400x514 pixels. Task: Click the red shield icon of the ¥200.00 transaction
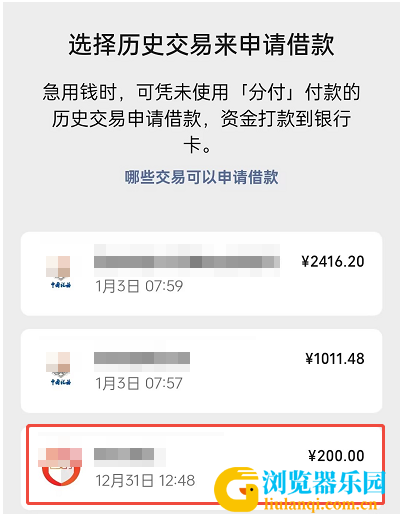click(61, 467)
